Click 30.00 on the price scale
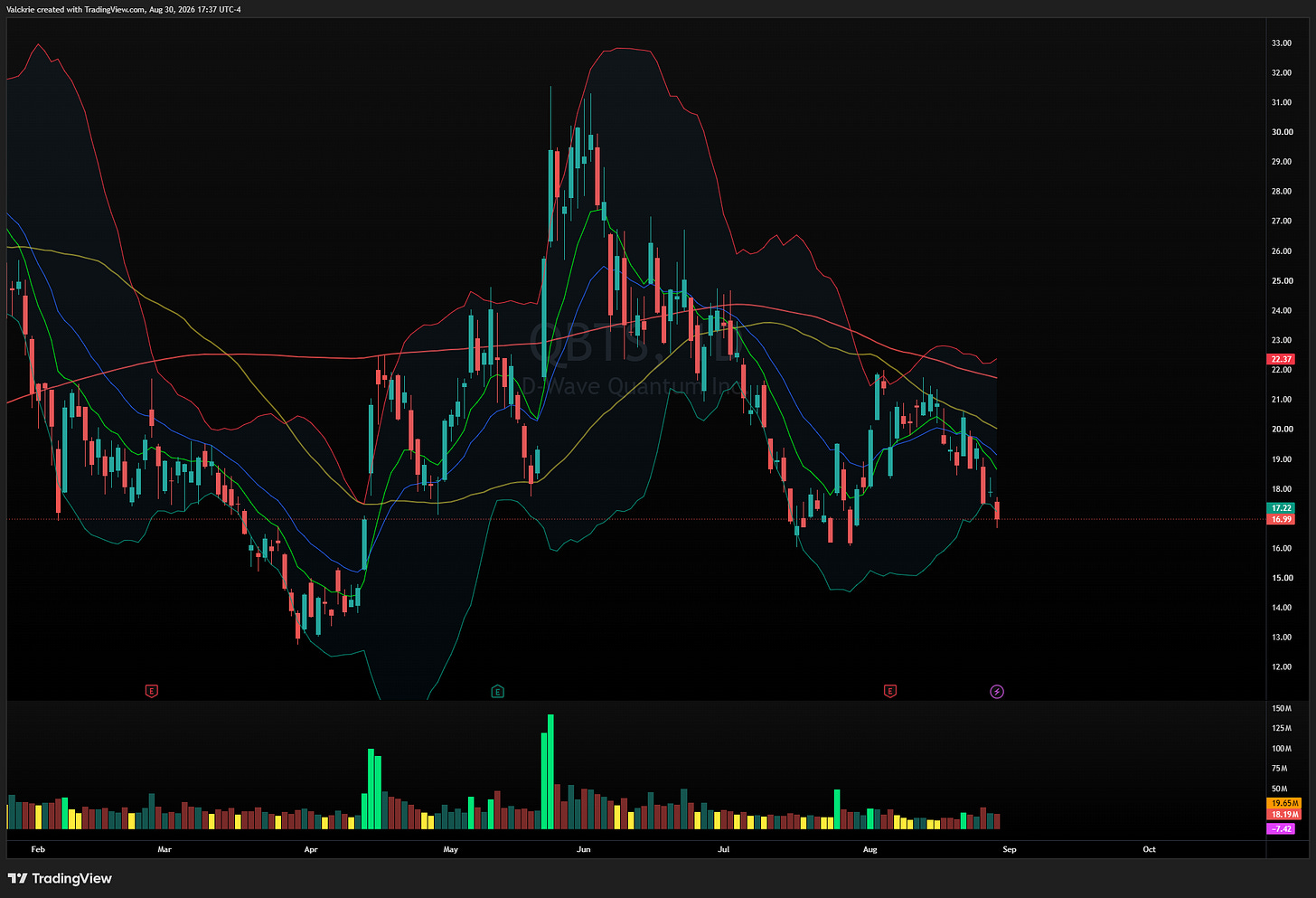1316x898 pixels. point(1282,132)
